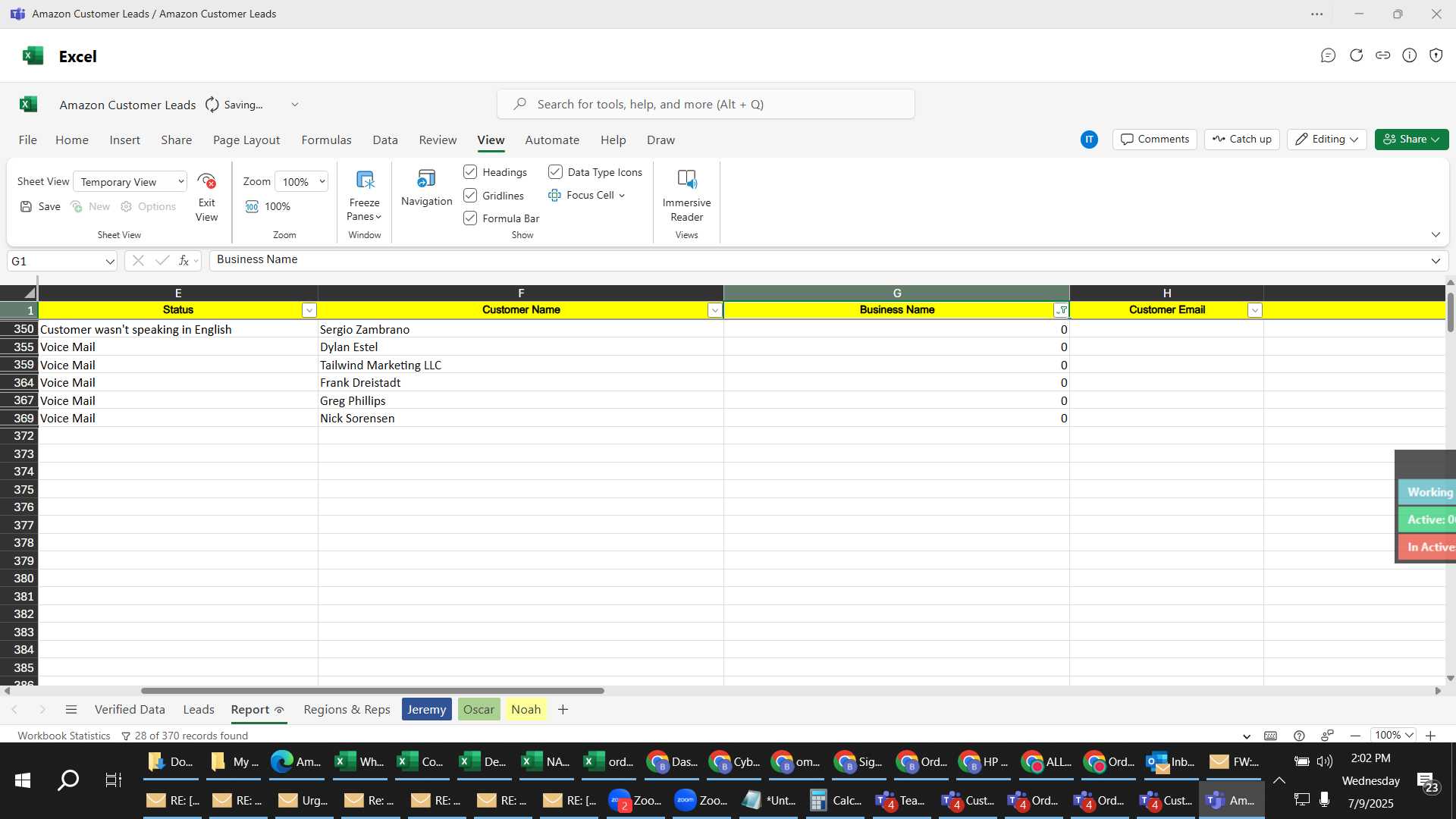Open the all sheets list icon
Image resolution: width=1456 pixels, height=819 pixels.
point(71,710)
